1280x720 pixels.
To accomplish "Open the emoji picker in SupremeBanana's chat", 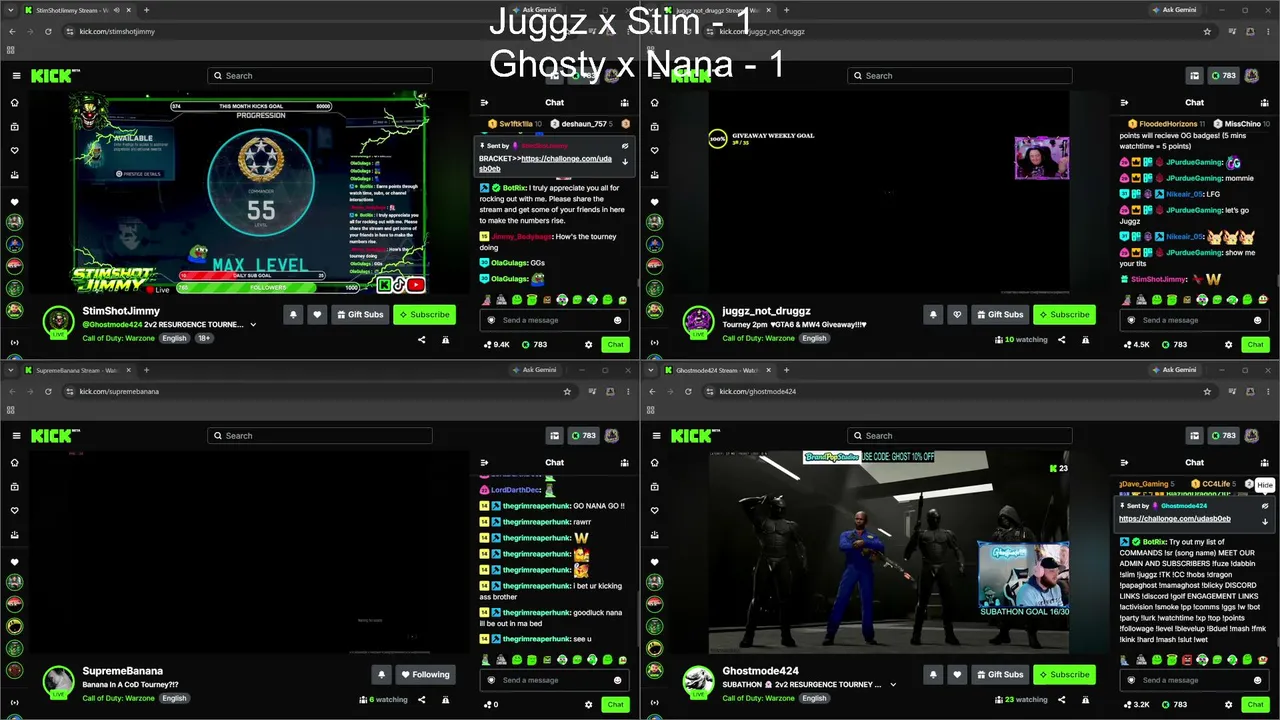I will 617,680.
